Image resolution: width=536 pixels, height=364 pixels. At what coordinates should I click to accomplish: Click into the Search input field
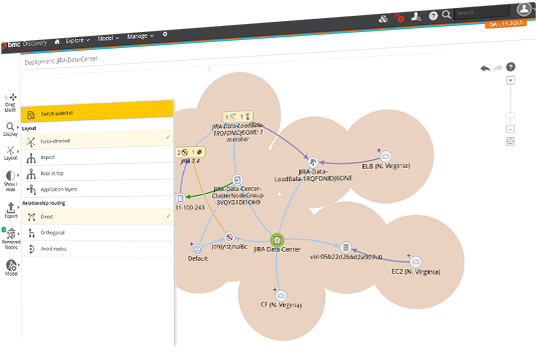(x=482, y=12)
